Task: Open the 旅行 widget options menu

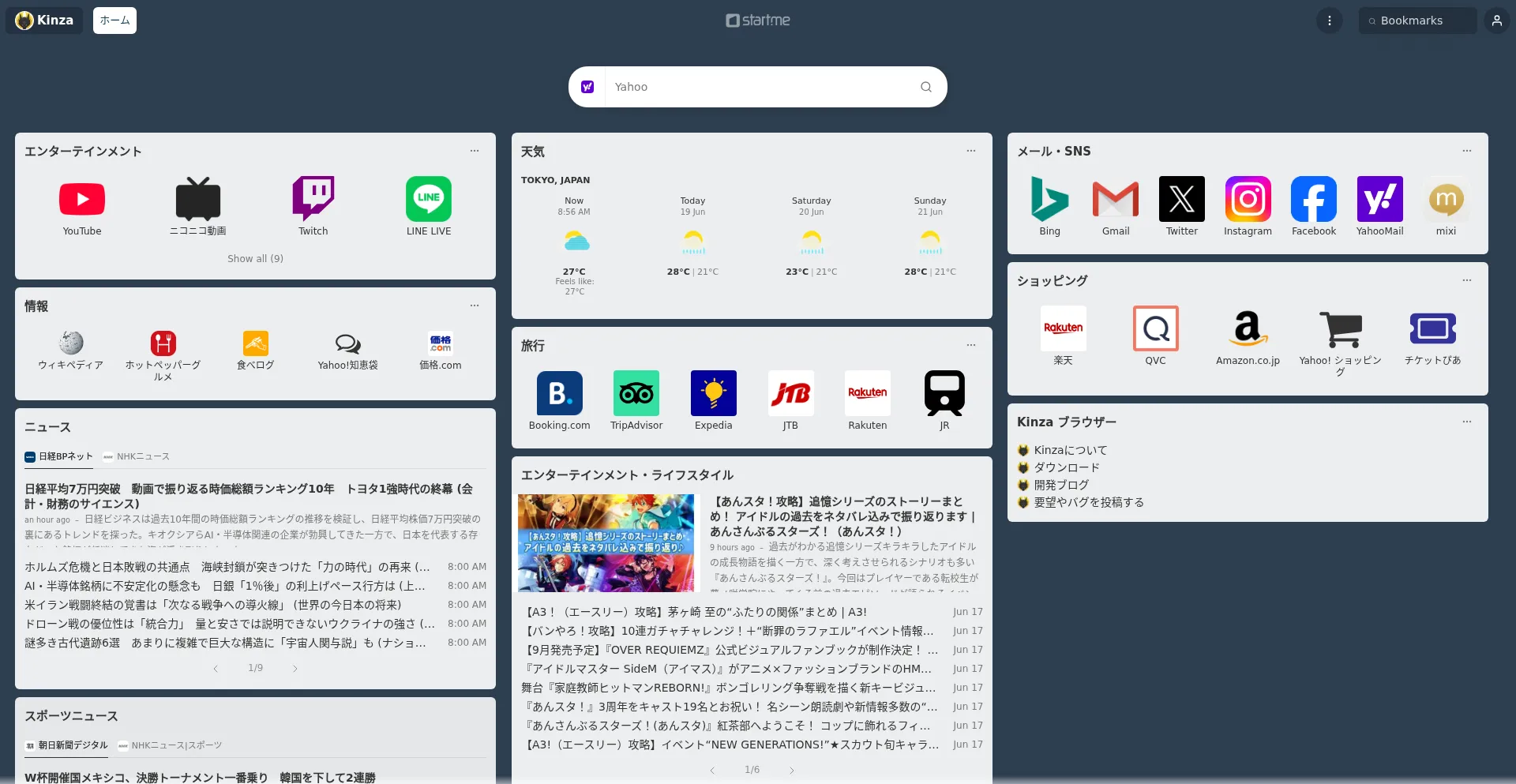Action: click(x=971, y=345)
